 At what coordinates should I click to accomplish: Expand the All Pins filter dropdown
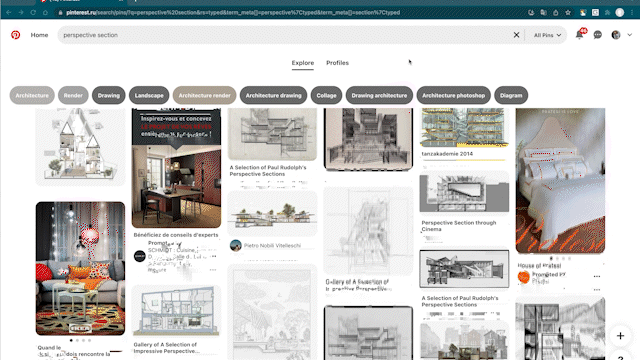[x=547, y=35]
